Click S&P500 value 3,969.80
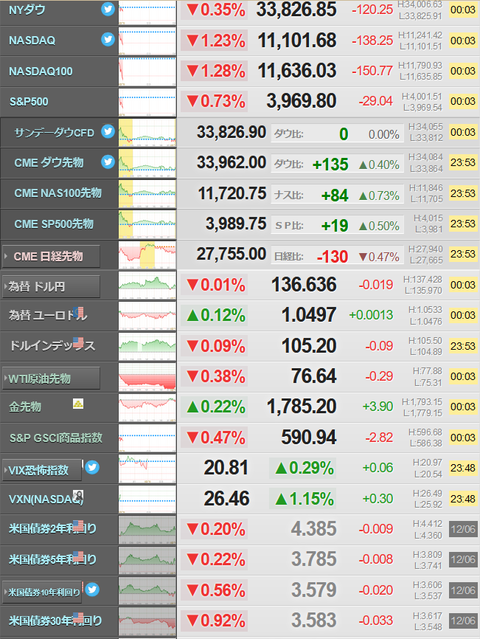Image resolution: width=480 pixels, height=639 pixels. tap(302, 101)
